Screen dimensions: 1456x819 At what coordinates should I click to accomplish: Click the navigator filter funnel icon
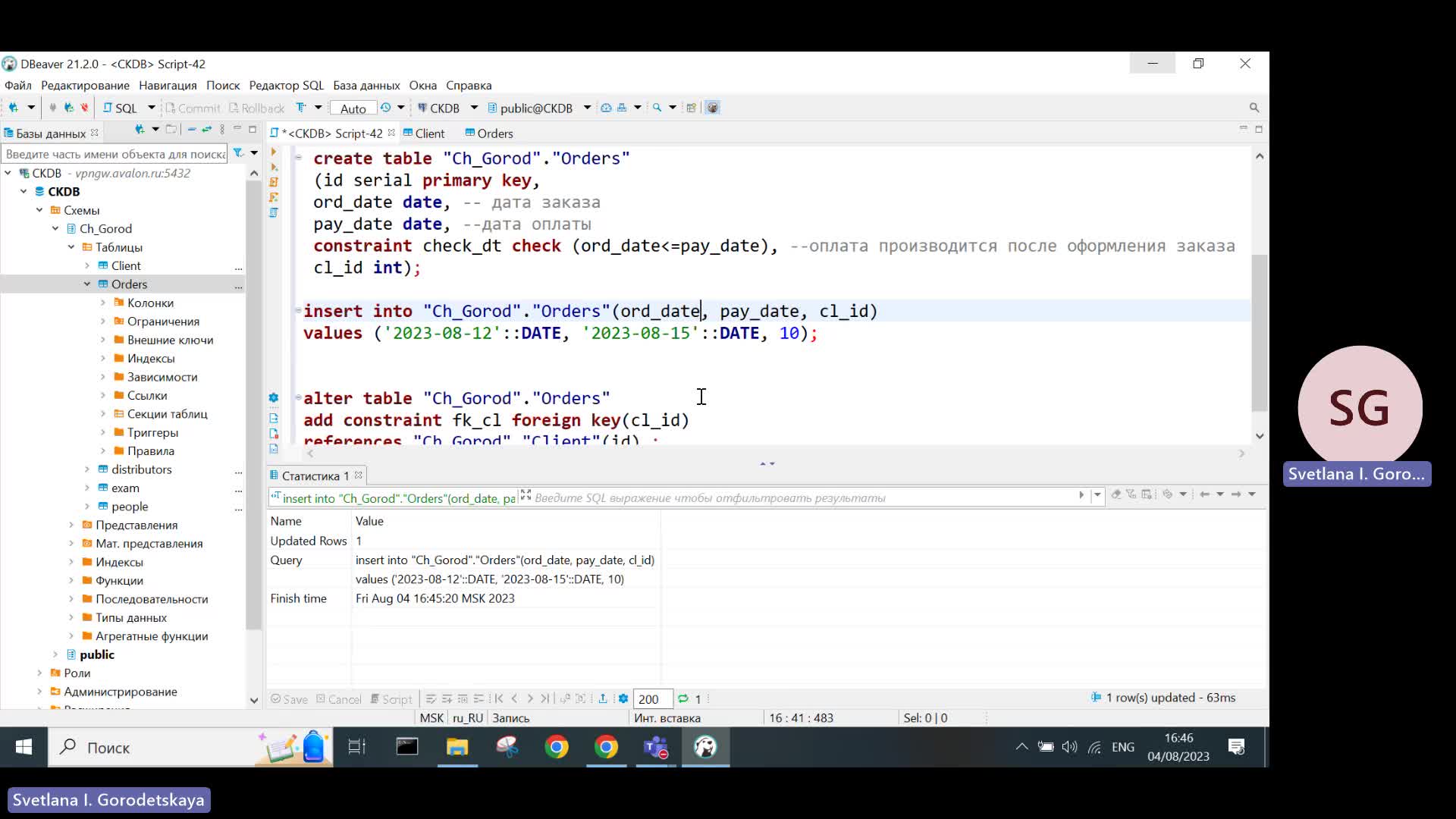[x=238, y=153]
